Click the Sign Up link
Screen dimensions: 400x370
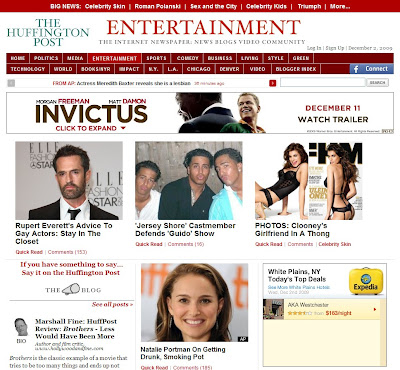point(334,48)
